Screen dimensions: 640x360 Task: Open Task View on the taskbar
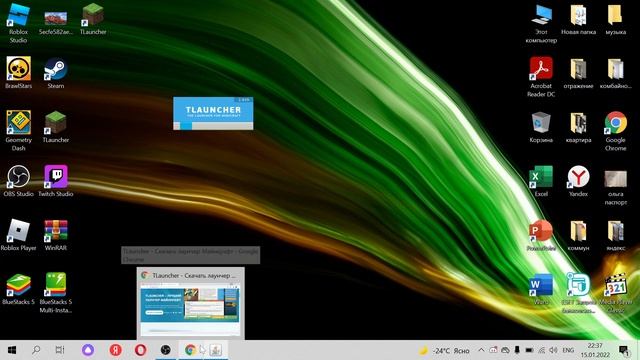60,350
